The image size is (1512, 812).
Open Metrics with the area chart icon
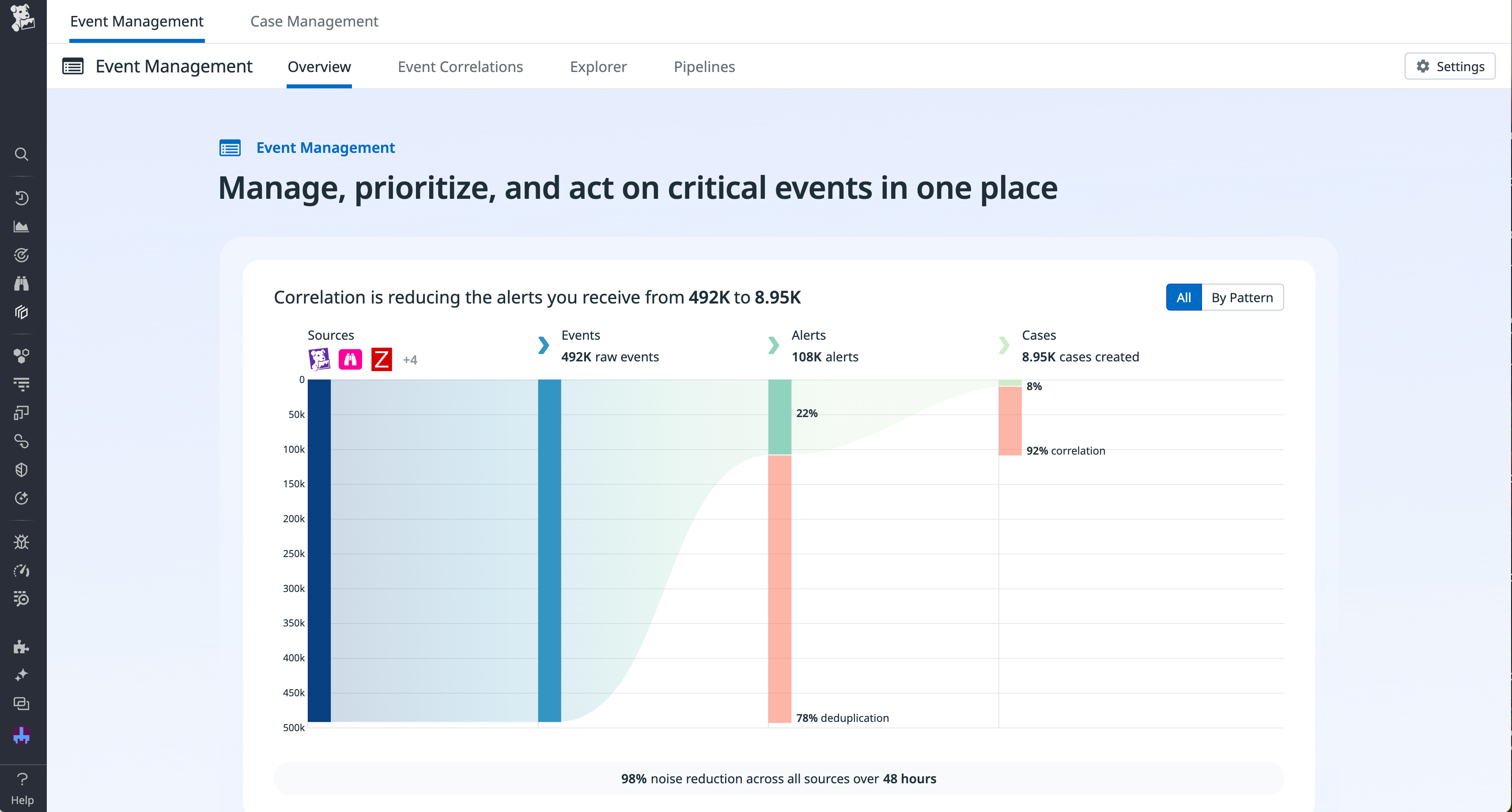[x=22, y=226]
